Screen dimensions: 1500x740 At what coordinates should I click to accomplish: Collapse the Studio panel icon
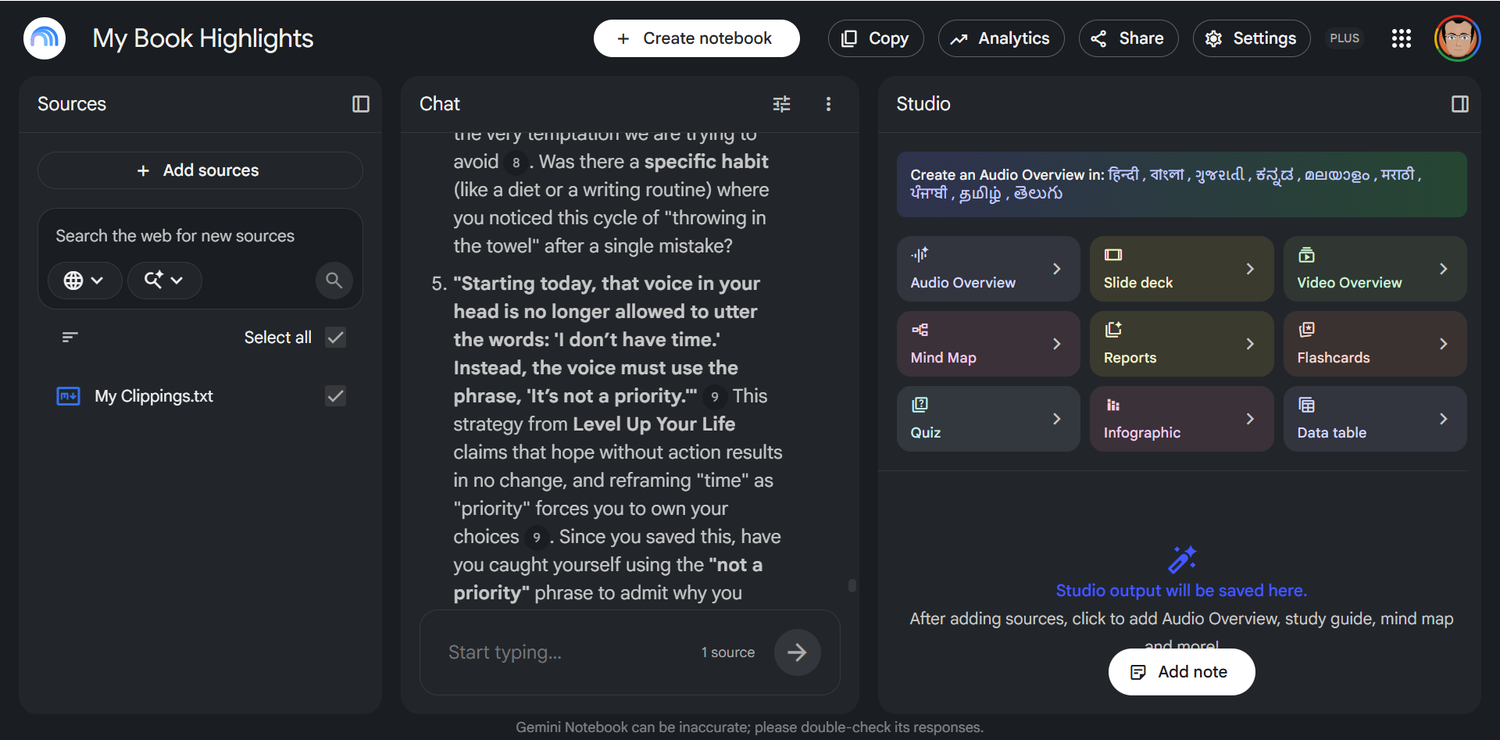coord(1460,104)
